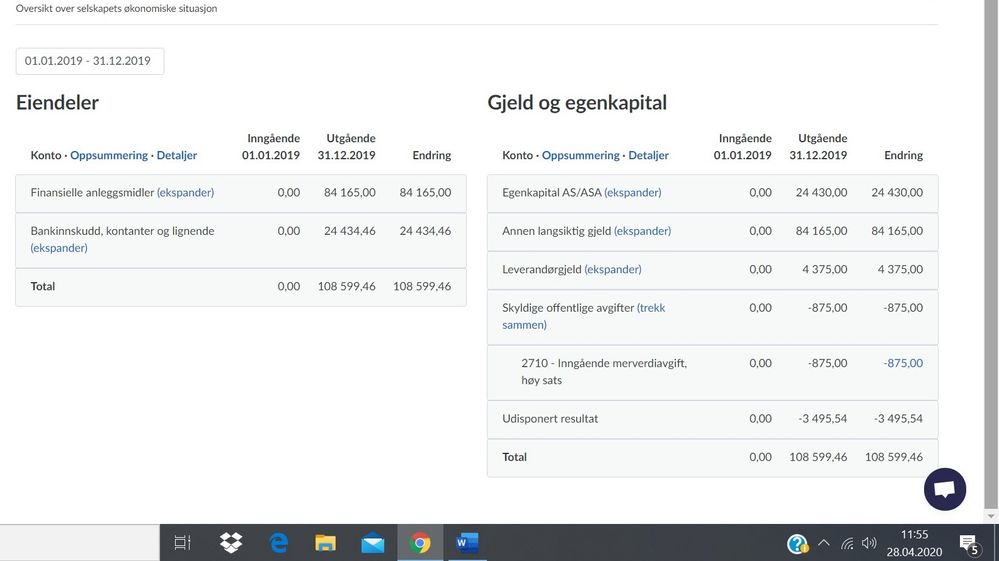Open the taskbar clock and date
Viewport: 999px width, 561px height.
[x=914, y=543]
